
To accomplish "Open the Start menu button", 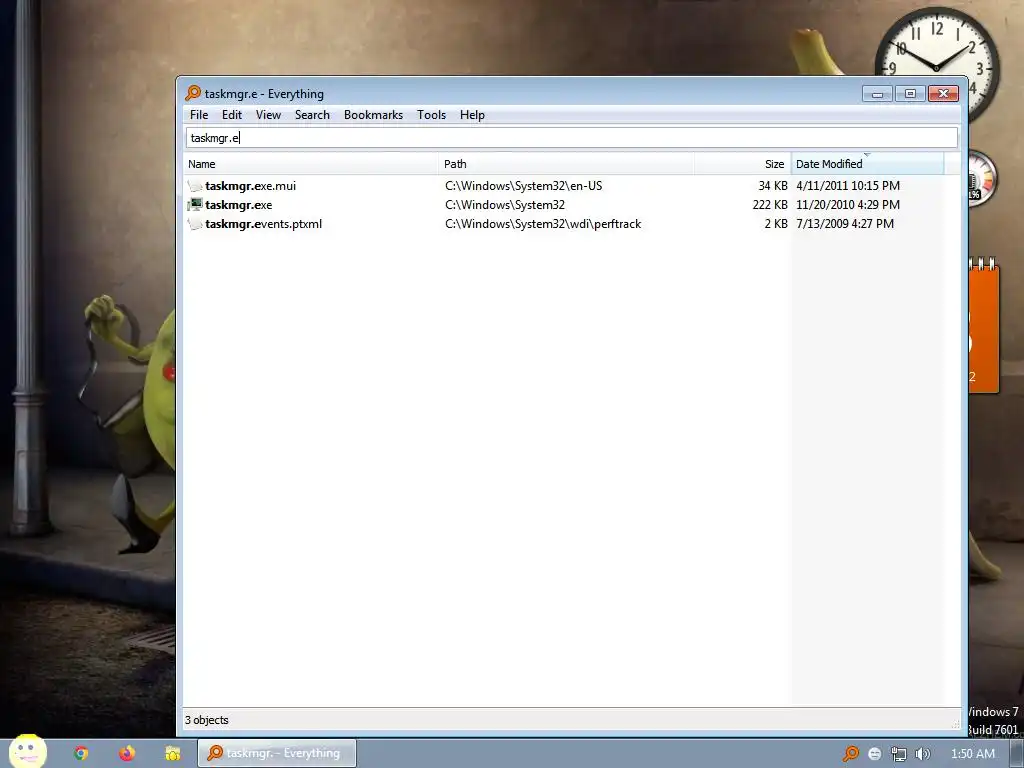I will coord(27,752).
